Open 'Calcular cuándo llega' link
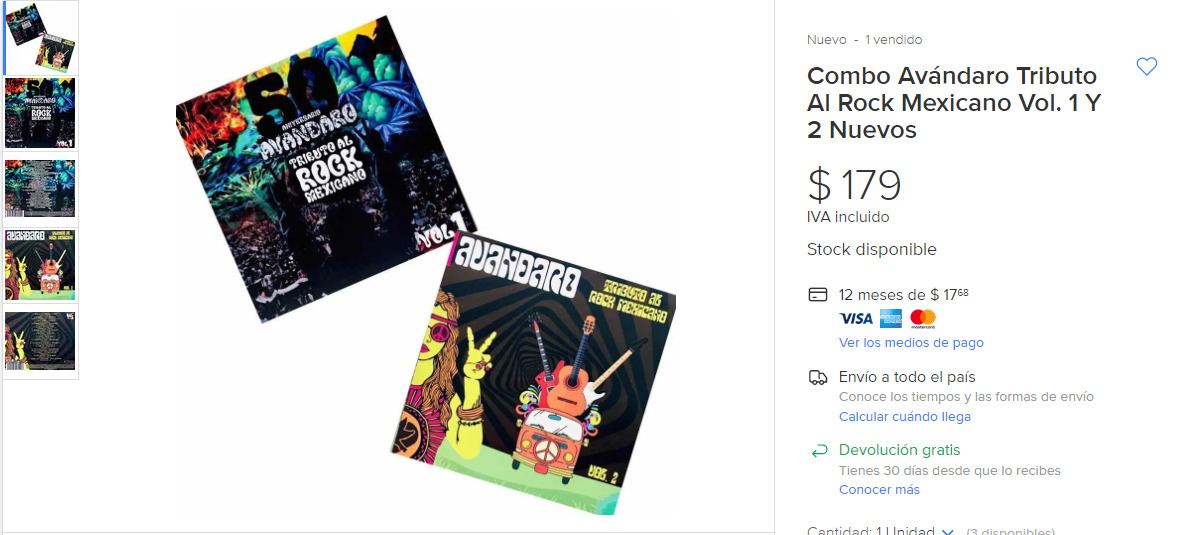Image resolution: width=1189 pixels, height=535 pixels. click(905, 417)
